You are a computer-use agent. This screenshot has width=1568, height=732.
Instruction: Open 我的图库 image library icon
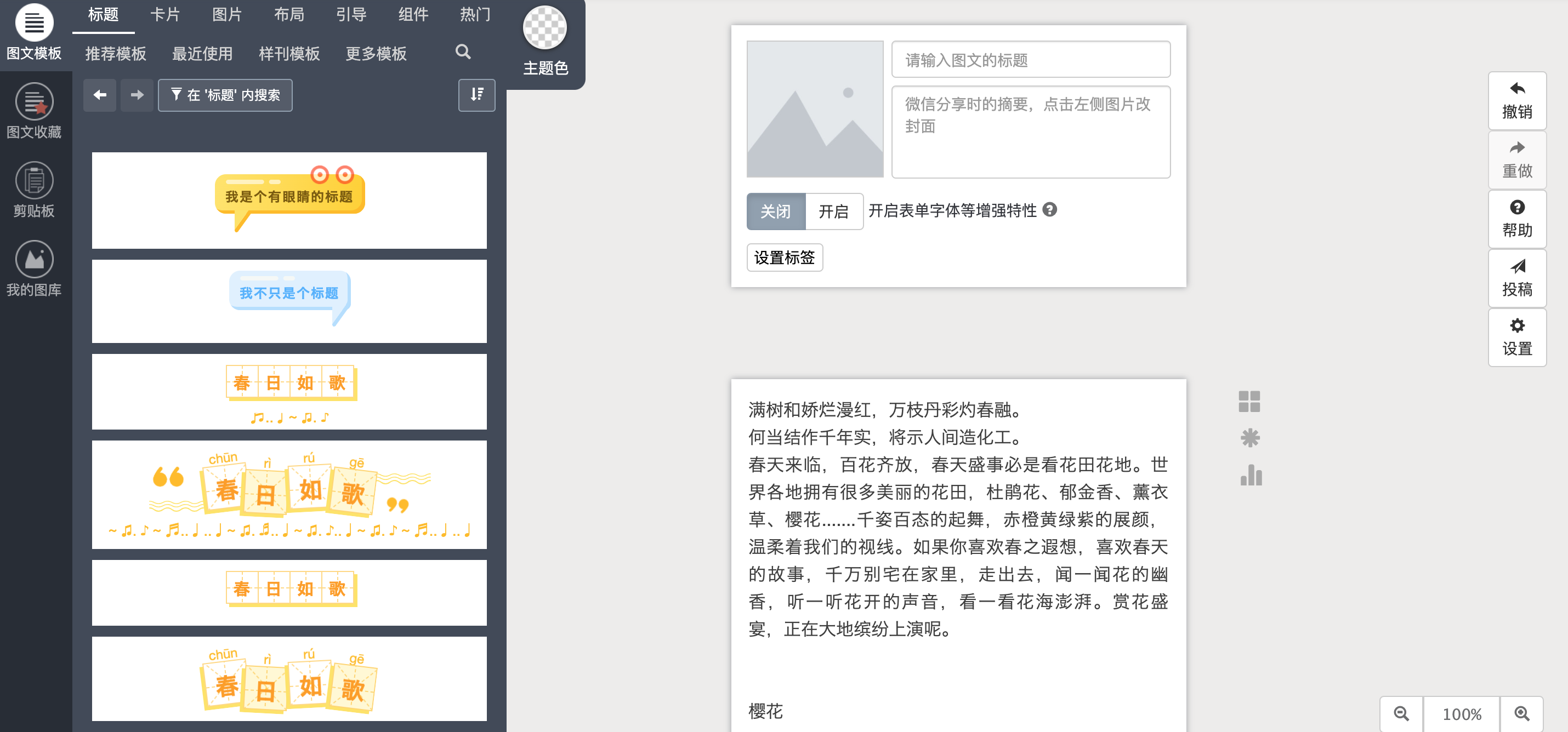coord(34,259)
